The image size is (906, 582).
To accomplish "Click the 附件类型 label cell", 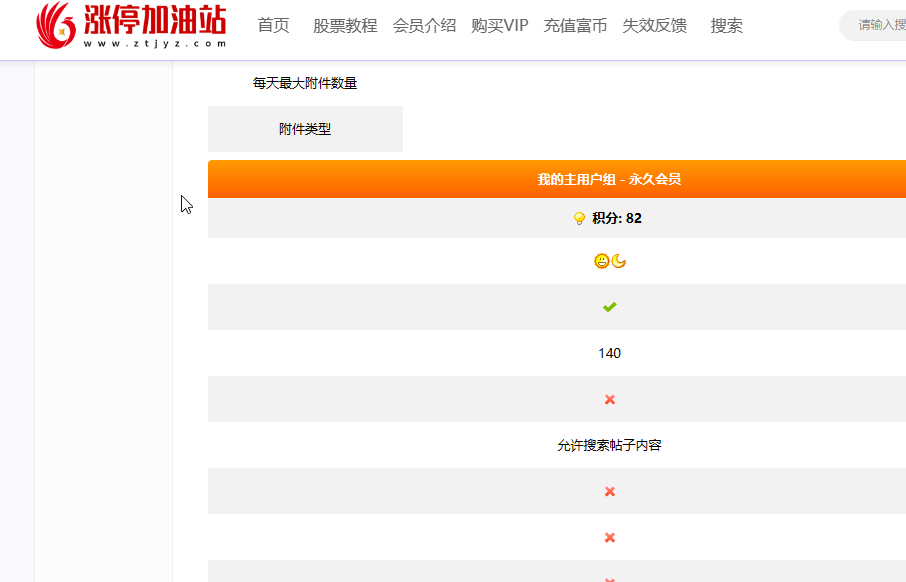I will coord(305,129).
